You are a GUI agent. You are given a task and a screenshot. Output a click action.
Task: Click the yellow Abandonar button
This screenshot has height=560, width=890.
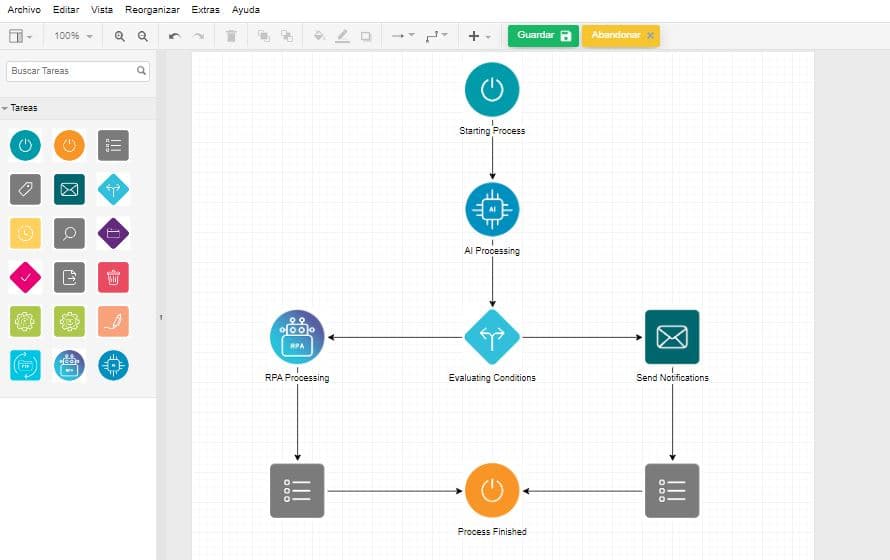[x=620, y=36]
